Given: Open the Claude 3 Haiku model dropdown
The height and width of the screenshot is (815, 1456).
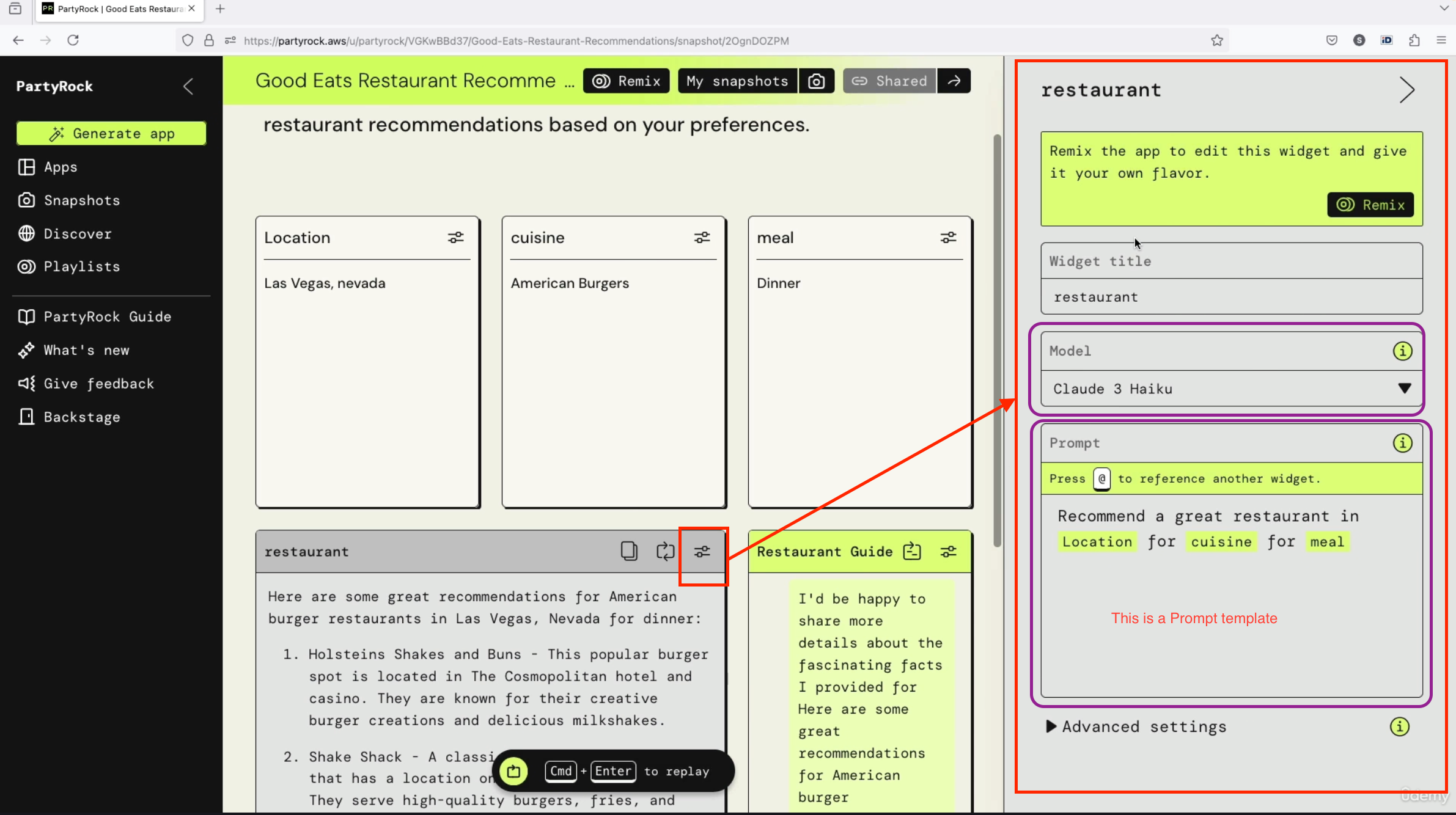Looking at the screenshot, I should (x=1232, y=389).
